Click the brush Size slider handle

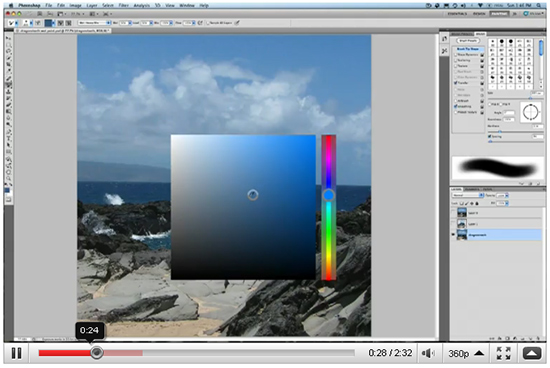(x=530, y=98)
